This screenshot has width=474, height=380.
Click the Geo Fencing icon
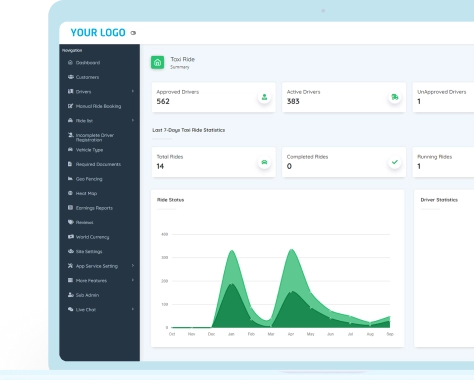point(70,179)
